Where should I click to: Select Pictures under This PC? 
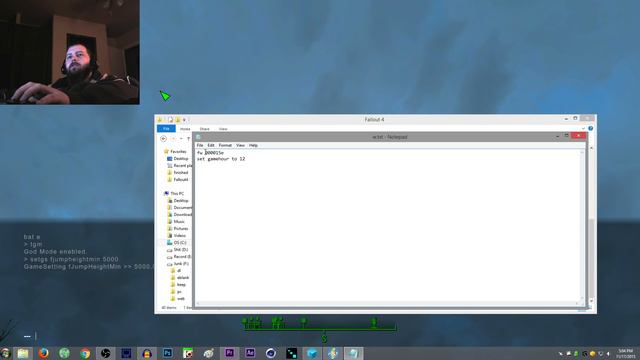178,228
